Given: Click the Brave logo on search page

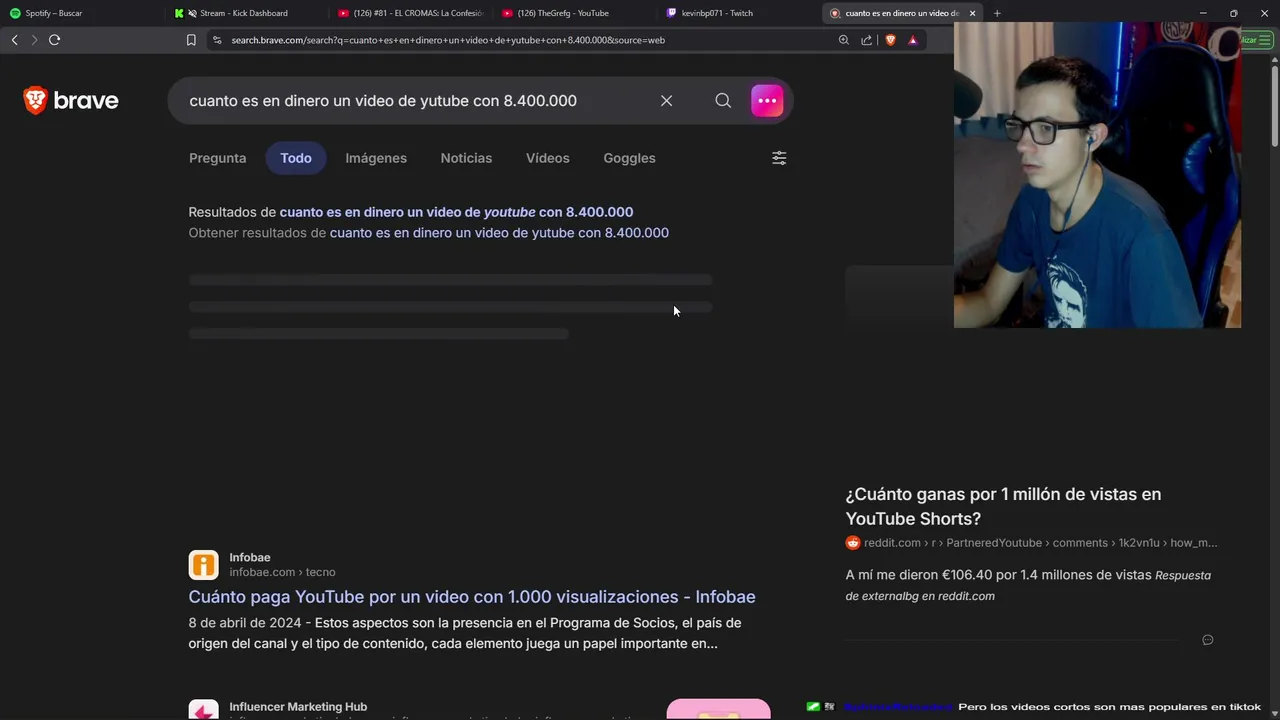Looking at the screenshot, I should [x=71, y=100].
